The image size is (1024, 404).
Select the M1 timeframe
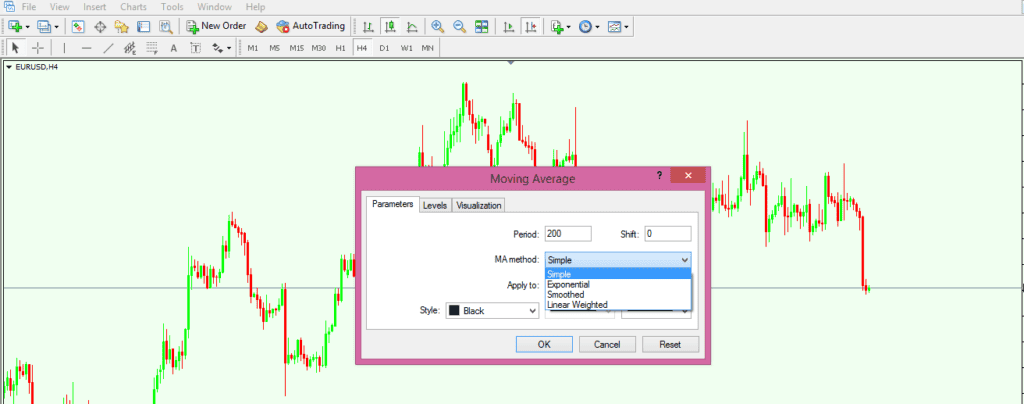pos(253,48)
